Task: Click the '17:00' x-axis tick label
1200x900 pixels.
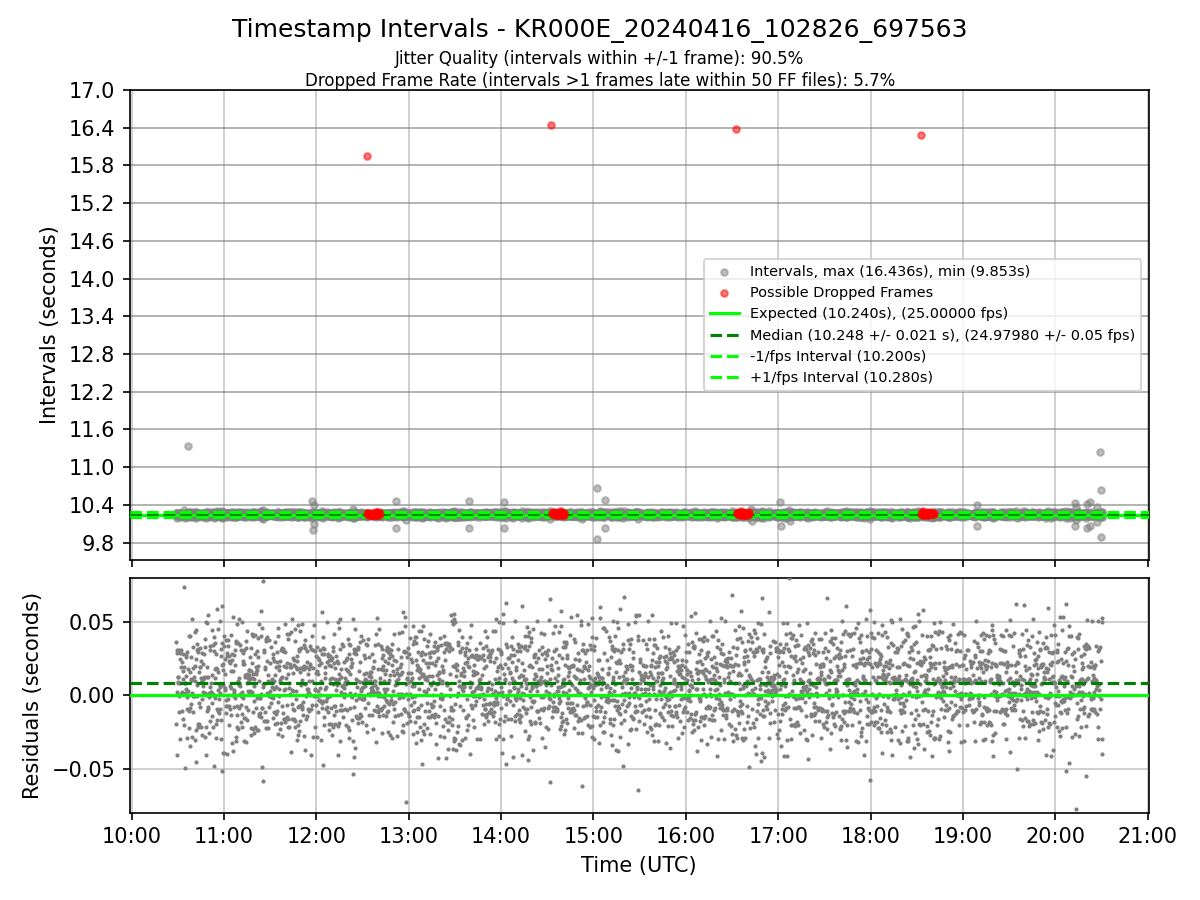Action: coord(778,837)
